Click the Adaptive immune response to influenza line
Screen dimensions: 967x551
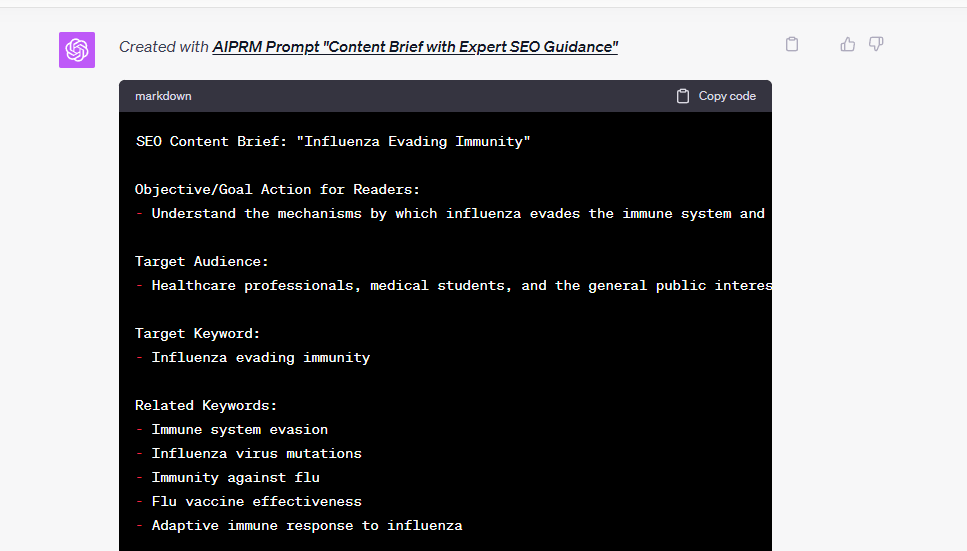click(x=306, y=526)
